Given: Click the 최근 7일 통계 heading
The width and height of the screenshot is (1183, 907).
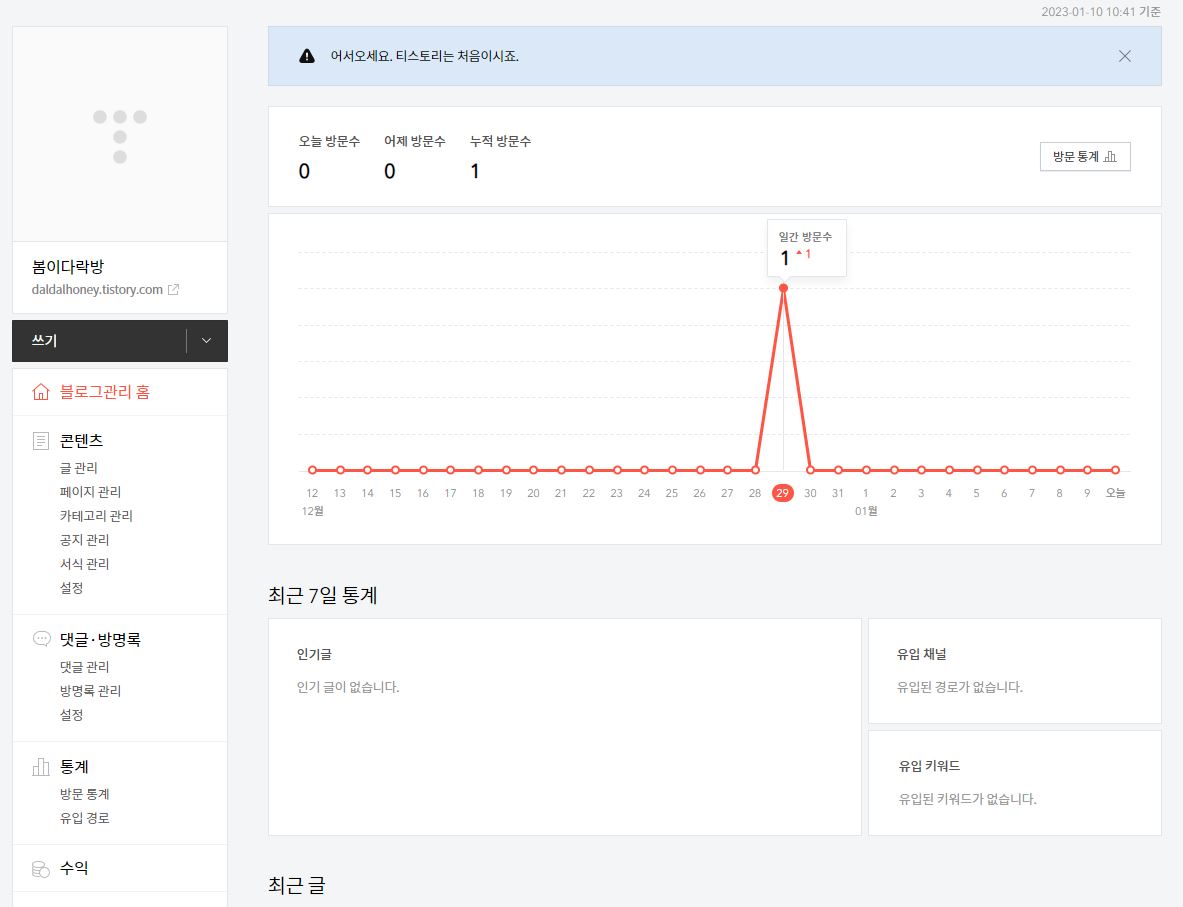Looking at the screenshot, I should tap(323, 595).
